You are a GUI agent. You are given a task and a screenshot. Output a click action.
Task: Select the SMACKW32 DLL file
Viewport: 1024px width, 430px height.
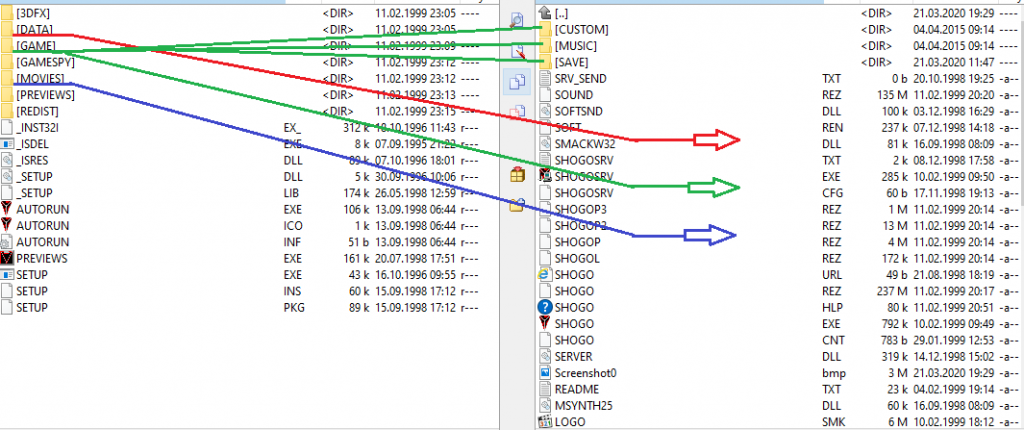[x=780, y=144]
